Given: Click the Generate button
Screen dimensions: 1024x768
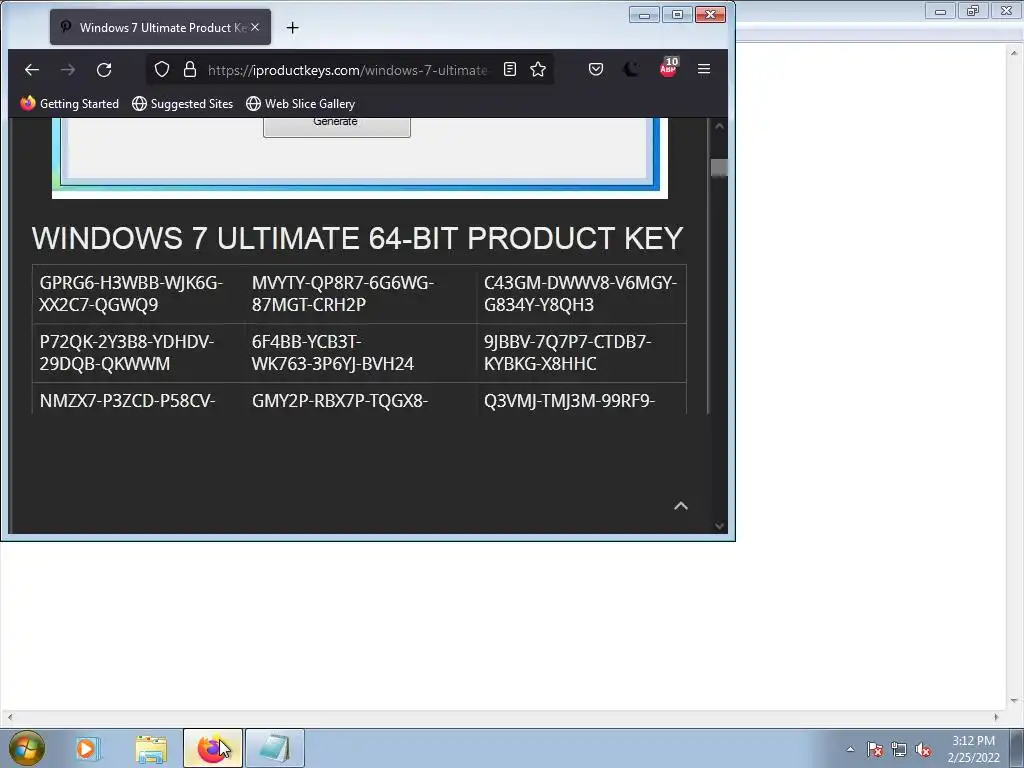Looking at the screenshot, I should click(x=336, y=127).
